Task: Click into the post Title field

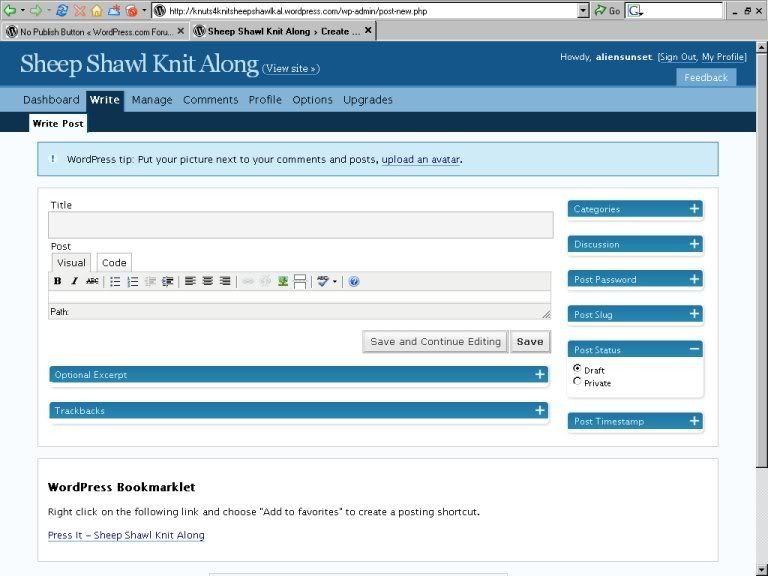Action: click(x=301, y=225)
